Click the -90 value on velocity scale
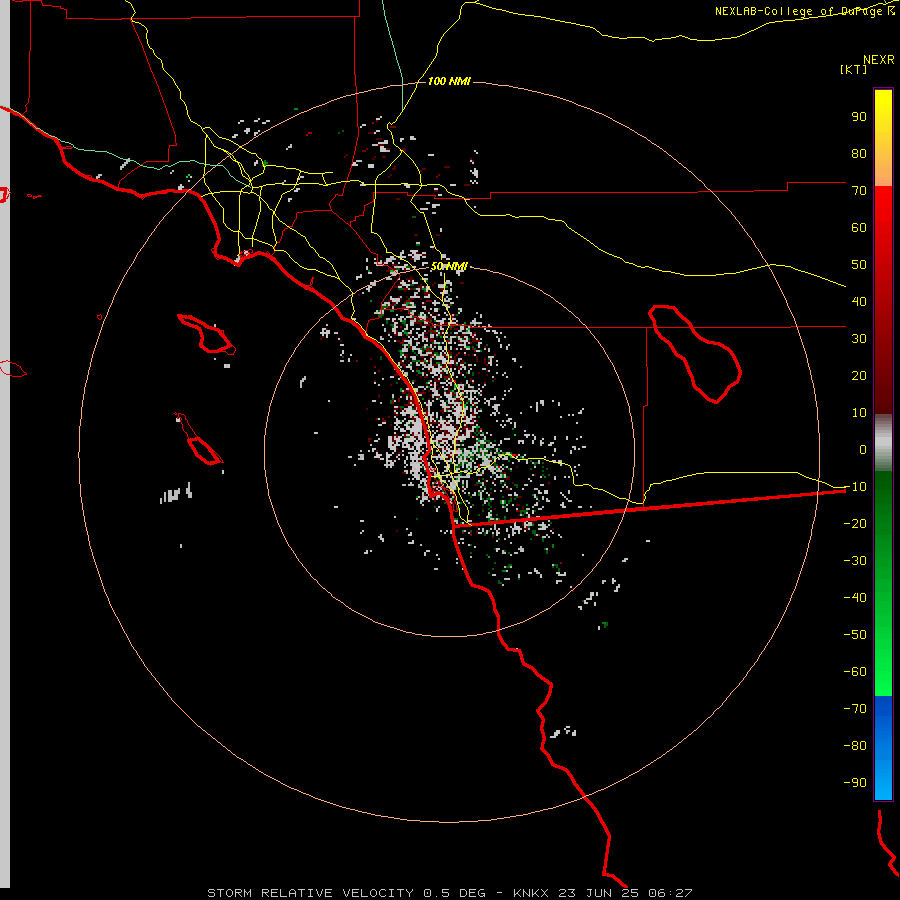Screen dimensions: 900x900 tap(855, 782)
